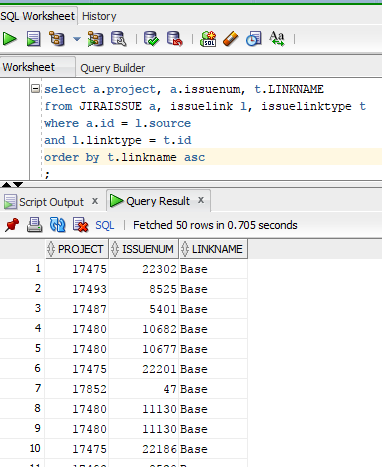
Task: Select the cell with issuenum 22302
Action: tap(144, 269)
